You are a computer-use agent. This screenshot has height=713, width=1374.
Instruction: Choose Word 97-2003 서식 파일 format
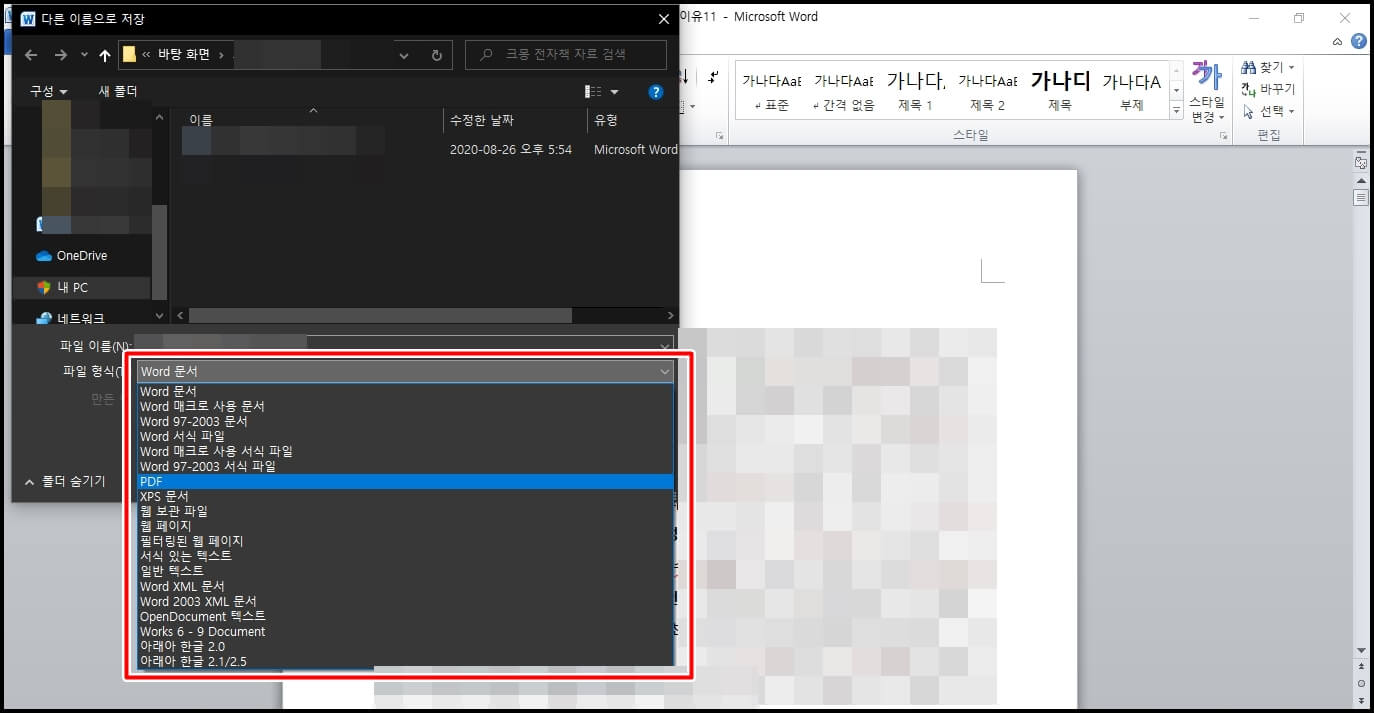click(x=405, y=466)
